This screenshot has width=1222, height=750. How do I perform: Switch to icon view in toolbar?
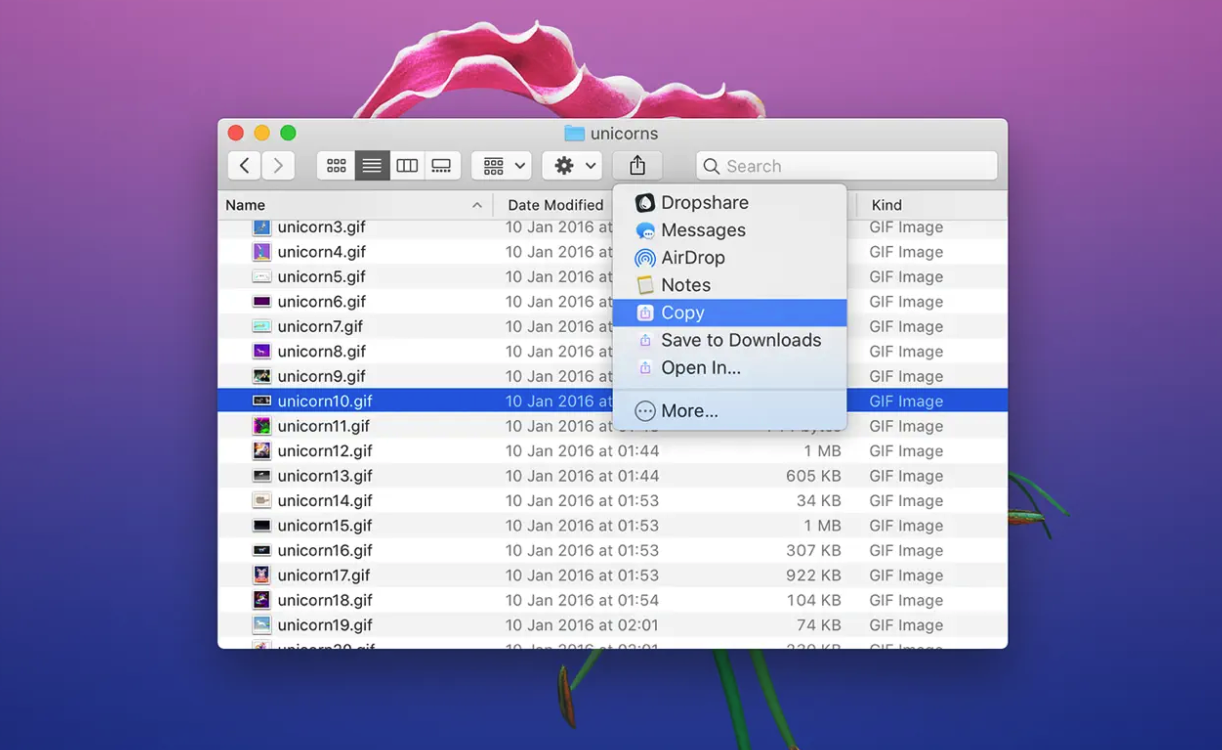[336, 166]
